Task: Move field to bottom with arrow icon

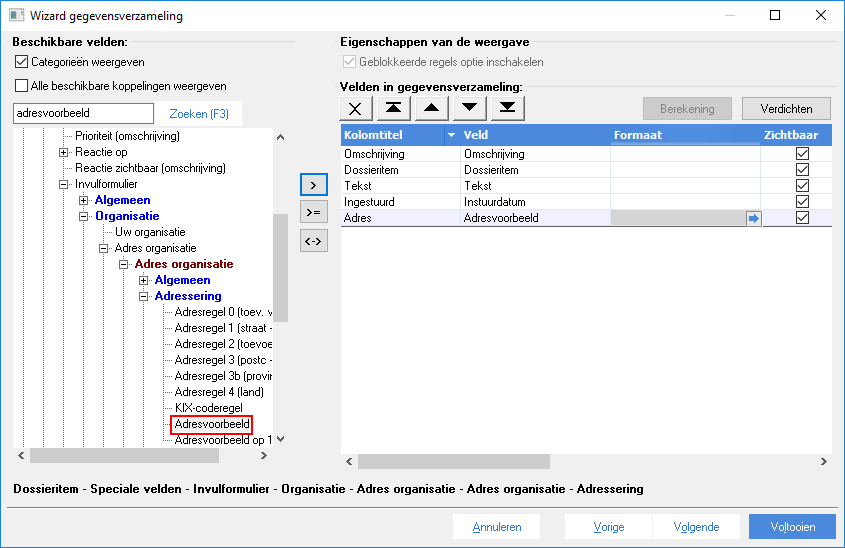Action: 507,108
